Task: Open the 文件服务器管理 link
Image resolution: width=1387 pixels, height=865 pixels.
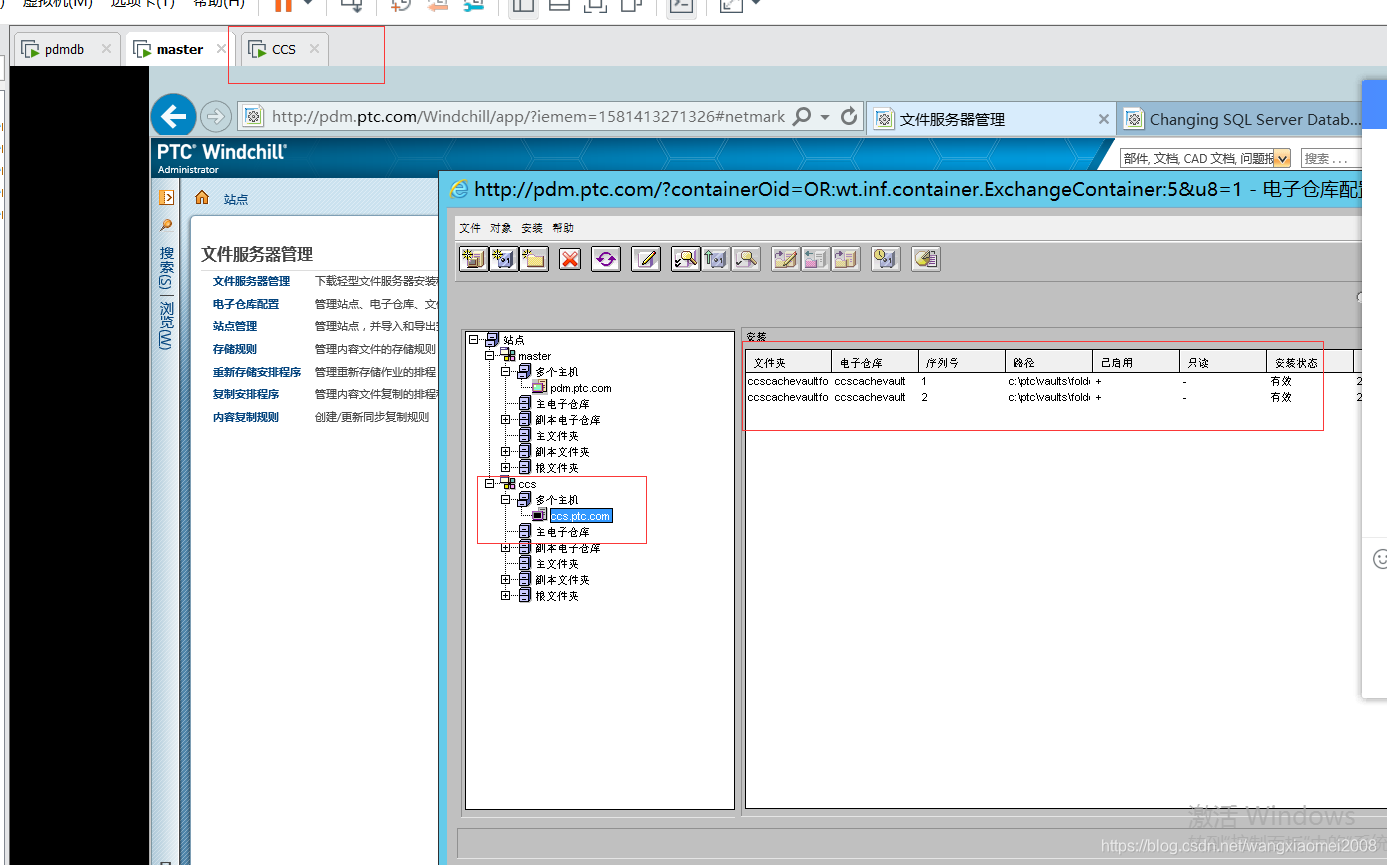Action: coord(251,282)
